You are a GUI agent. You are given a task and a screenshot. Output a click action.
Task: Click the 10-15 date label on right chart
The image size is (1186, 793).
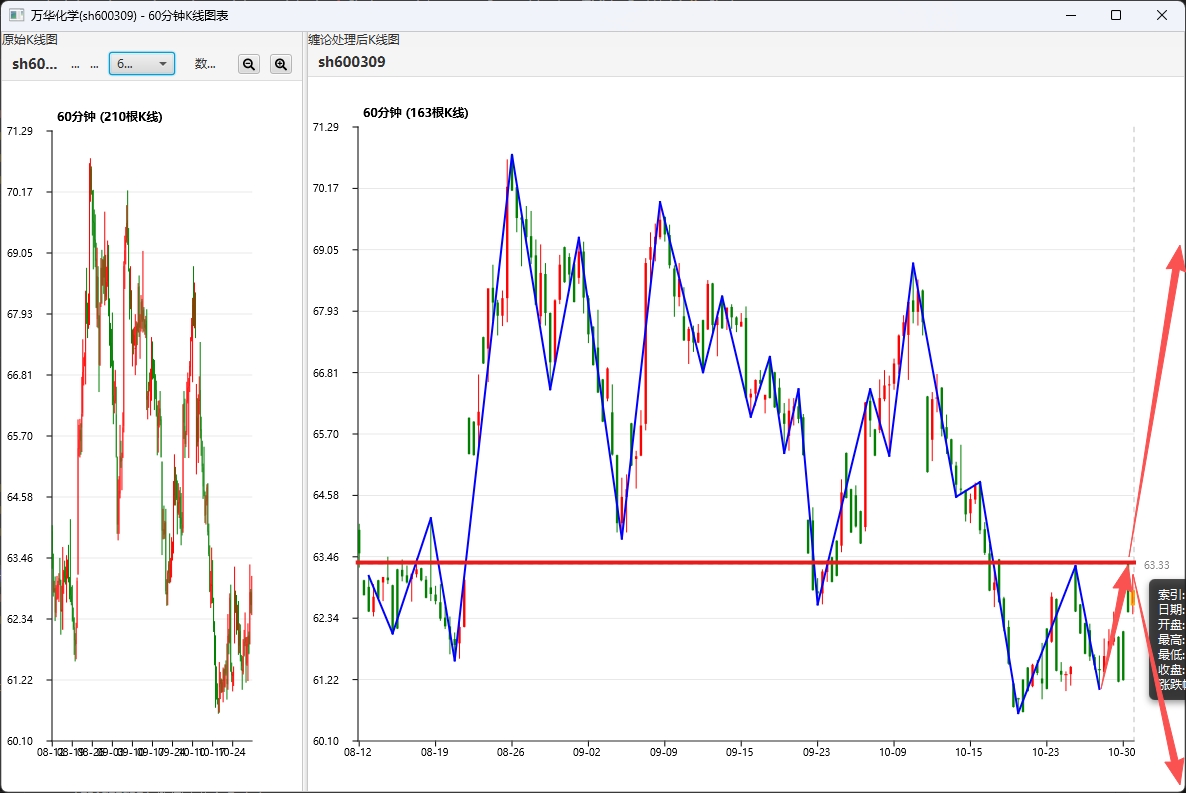click(968, 752)
